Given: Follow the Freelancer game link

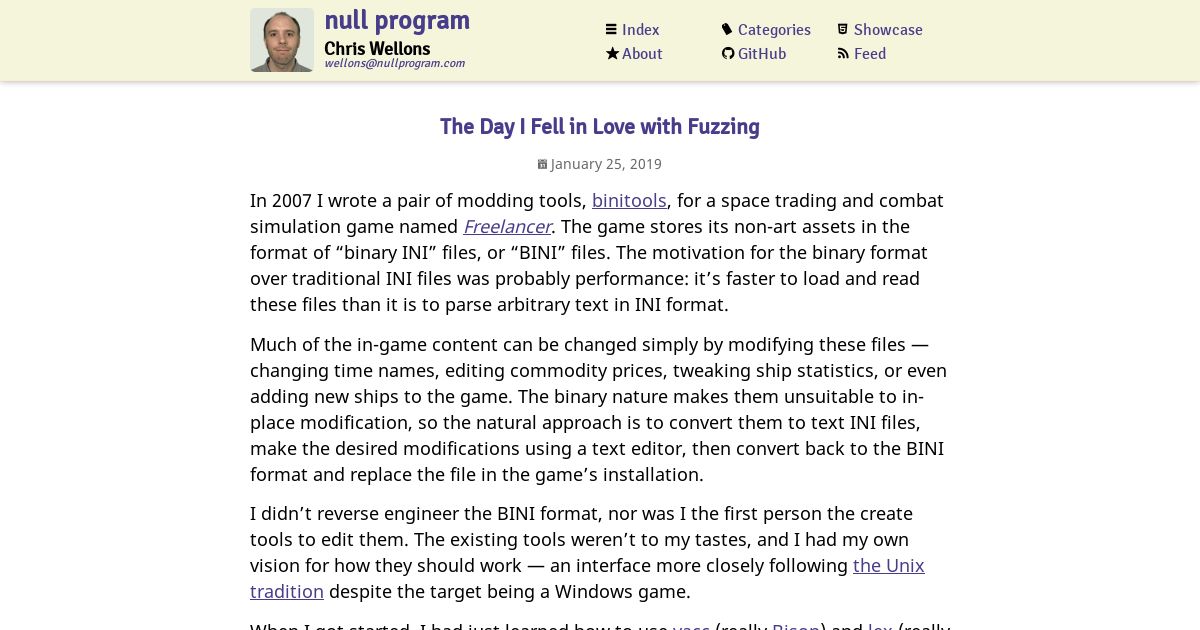Looking at the screenshot, I should [507, 227].
